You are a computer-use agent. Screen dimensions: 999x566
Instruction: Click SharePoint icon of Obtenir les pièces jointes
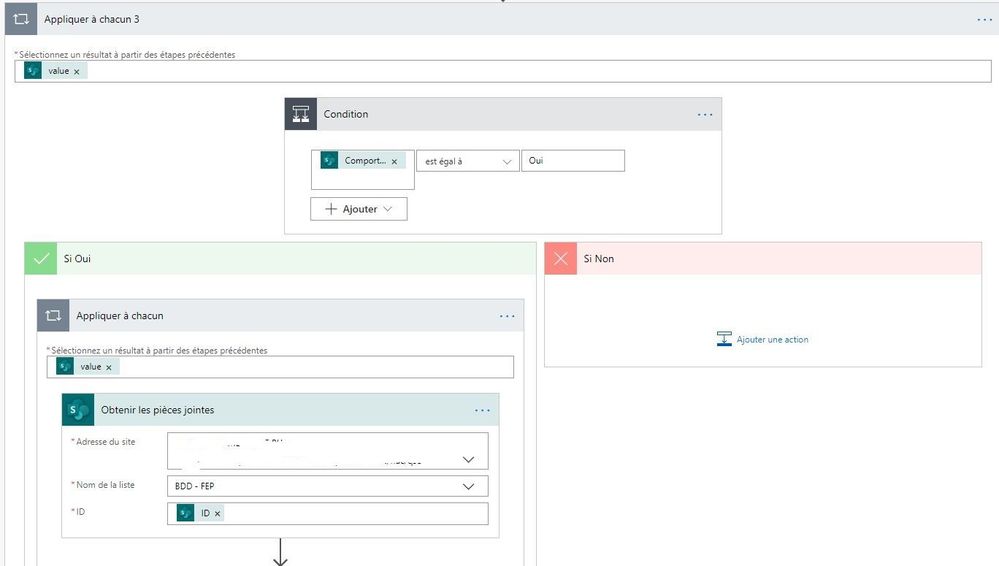(78, 410)
